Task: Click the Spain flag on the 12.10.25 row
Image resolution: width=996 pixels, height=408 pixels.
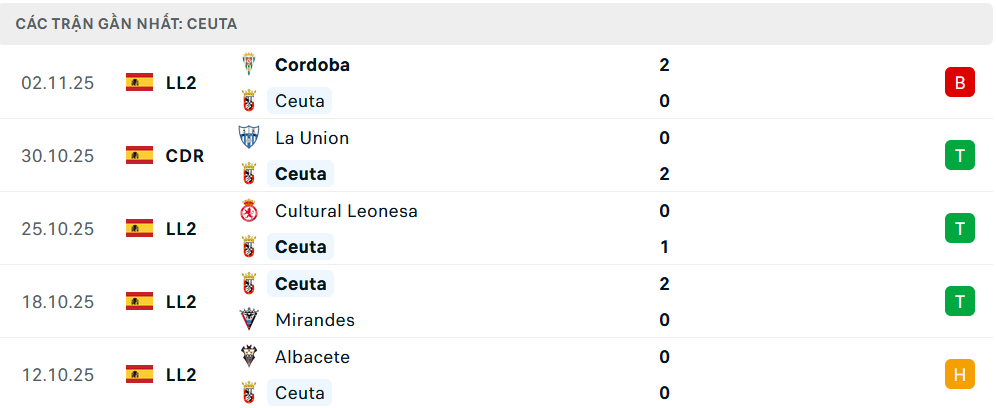Action: (139, 374)
